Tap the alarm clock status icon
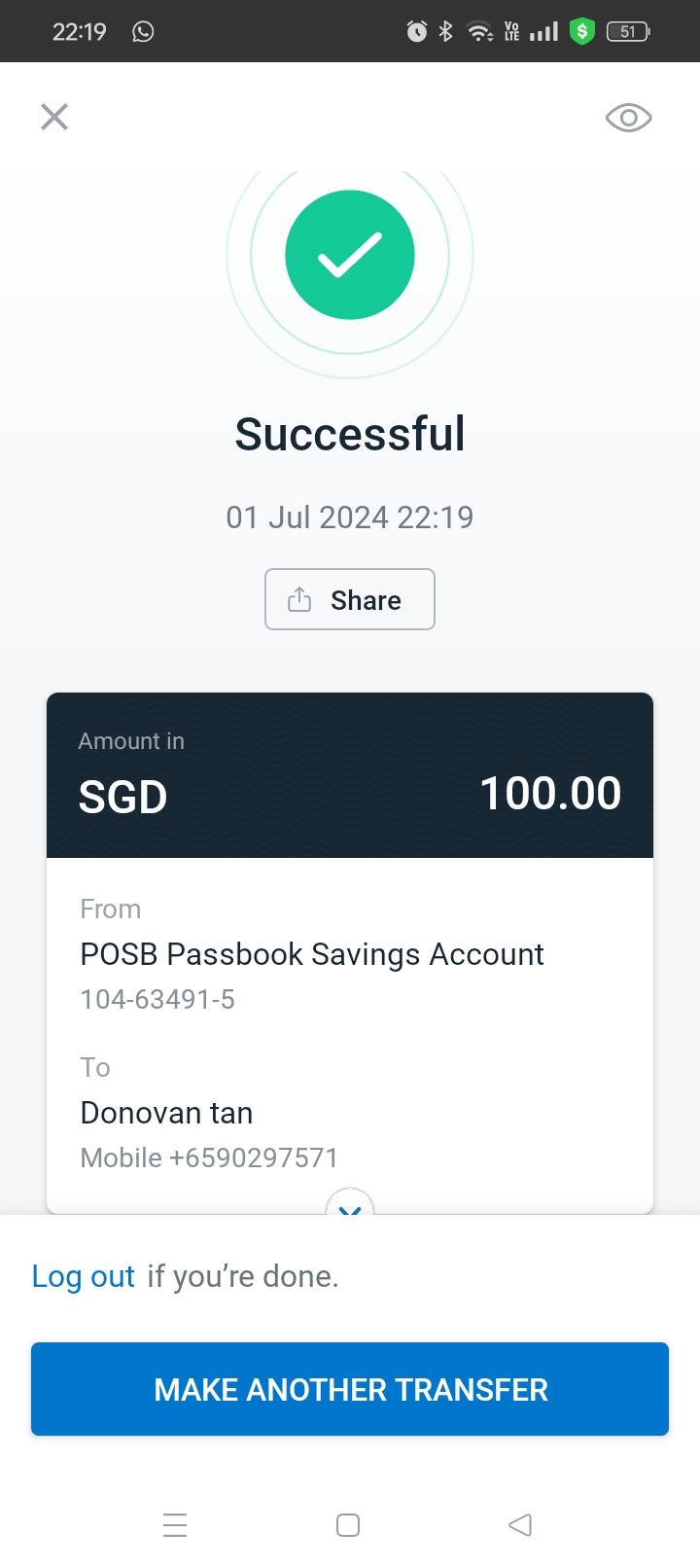Image resolution: width=700 pixels, height=1568 pixels. click(x=416, y=32)
